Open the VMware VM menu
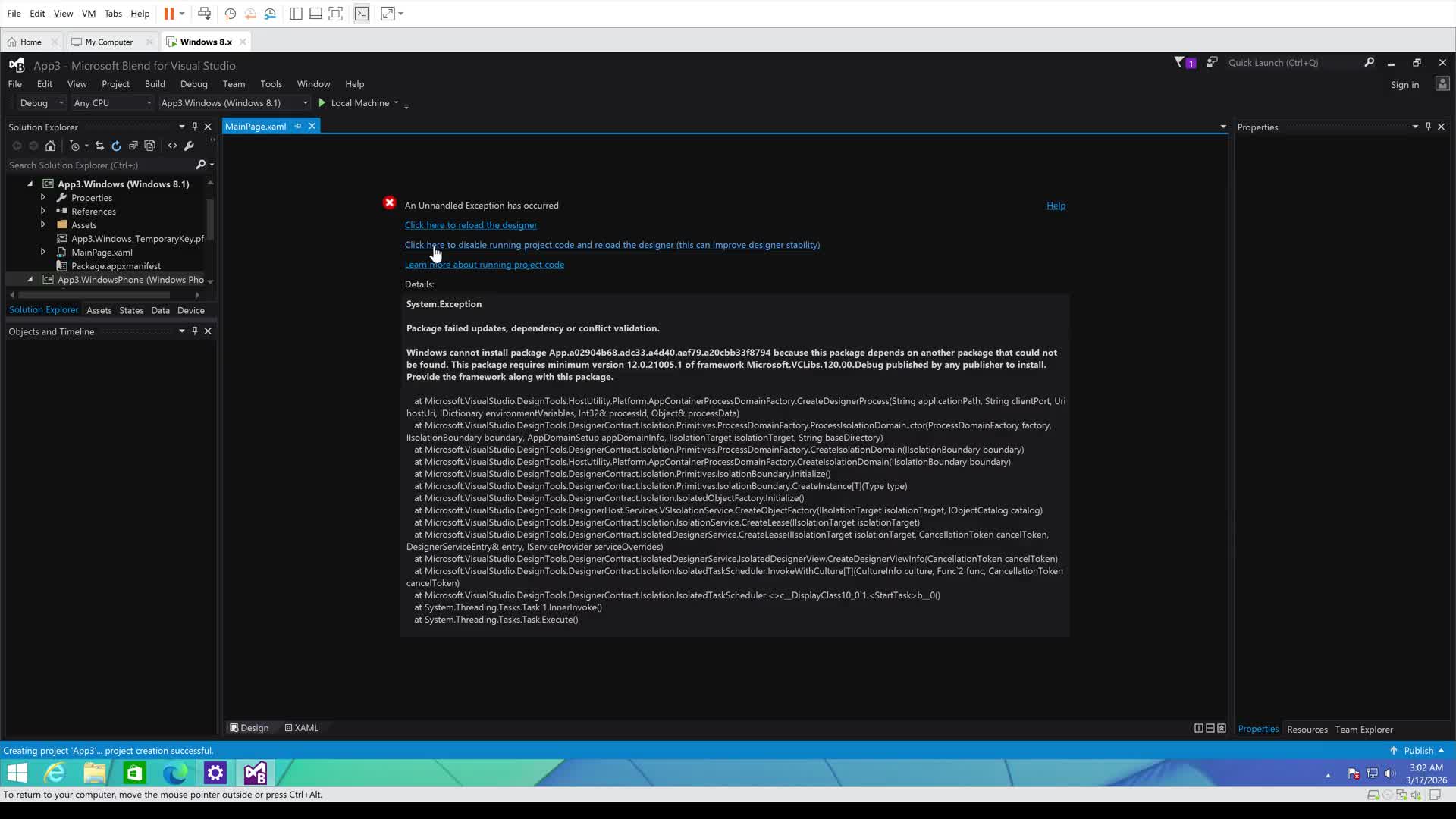This screenshot has width=1456, height=819. point(89,14)
